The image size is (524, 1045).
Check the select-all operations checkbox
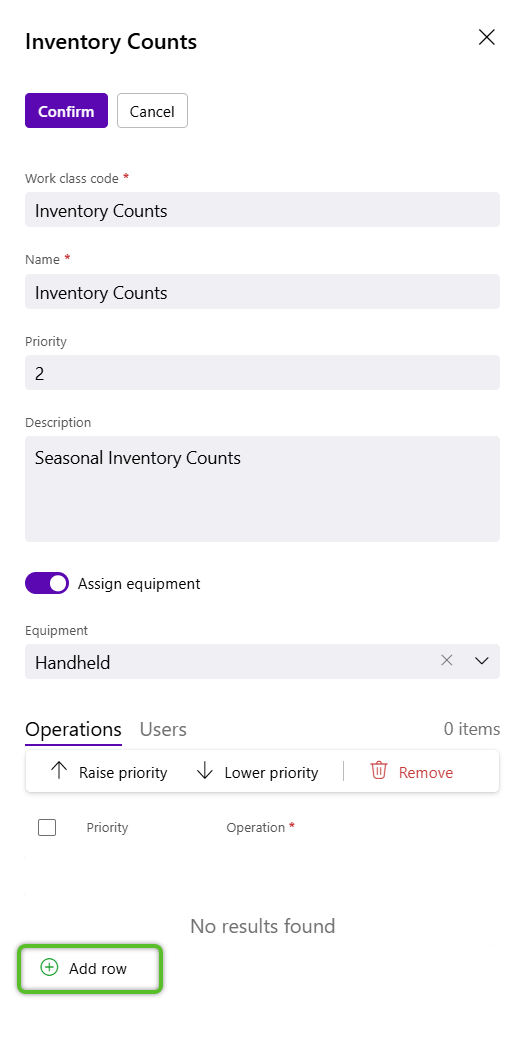[x=47, y=827]
